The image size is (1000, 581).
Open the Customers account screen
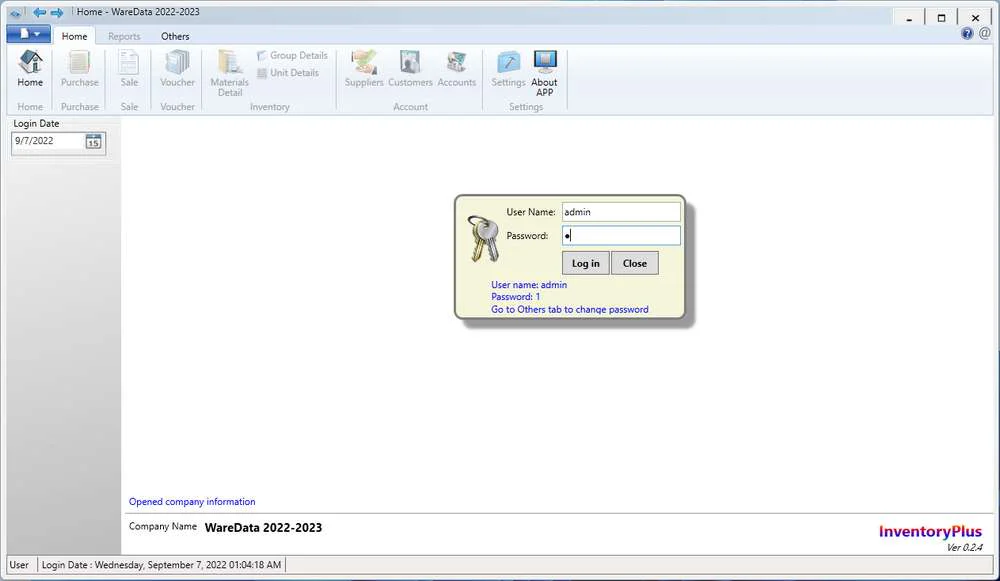point(410,68)
